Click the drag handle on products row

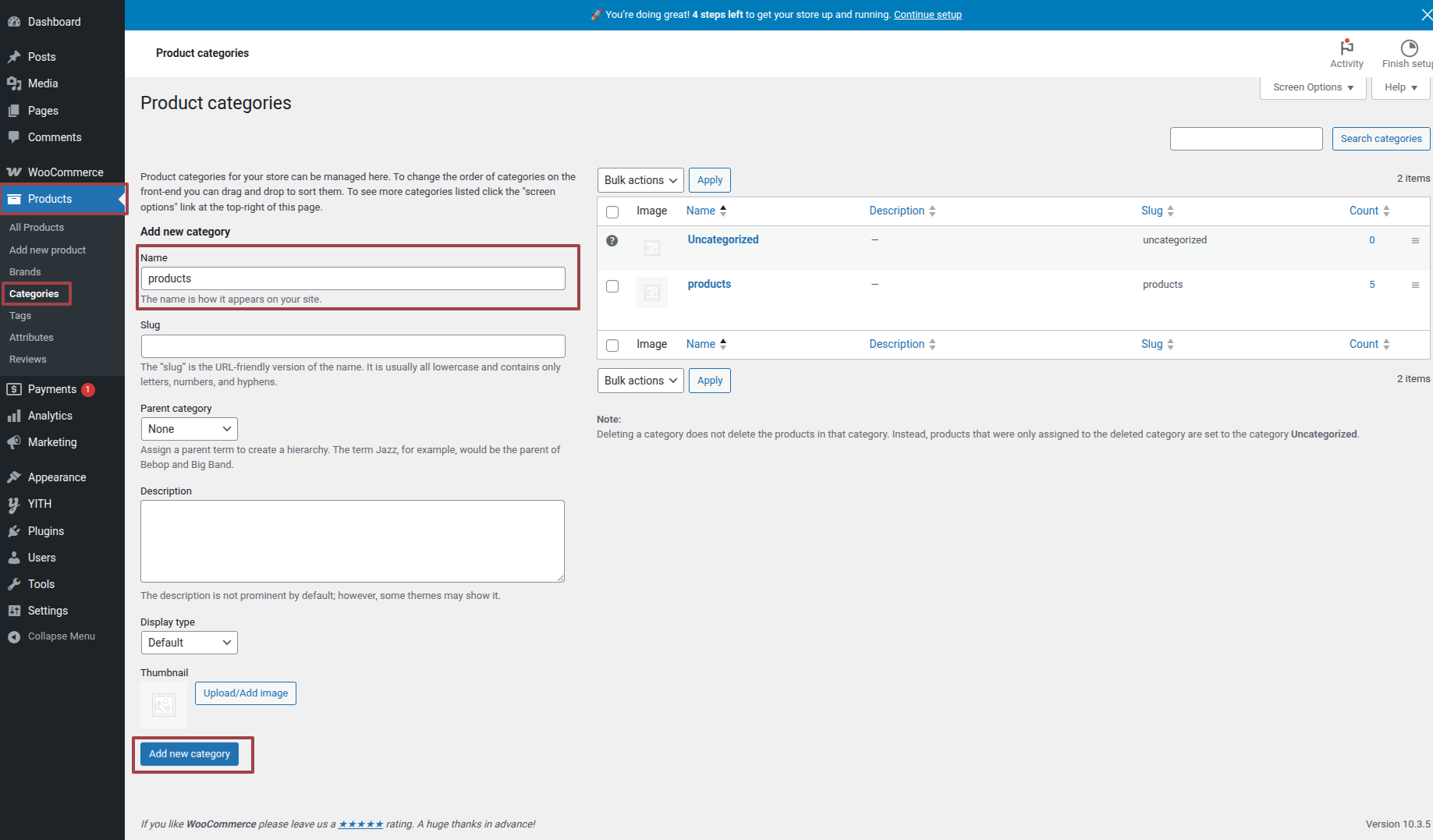tap(1415, 285)
